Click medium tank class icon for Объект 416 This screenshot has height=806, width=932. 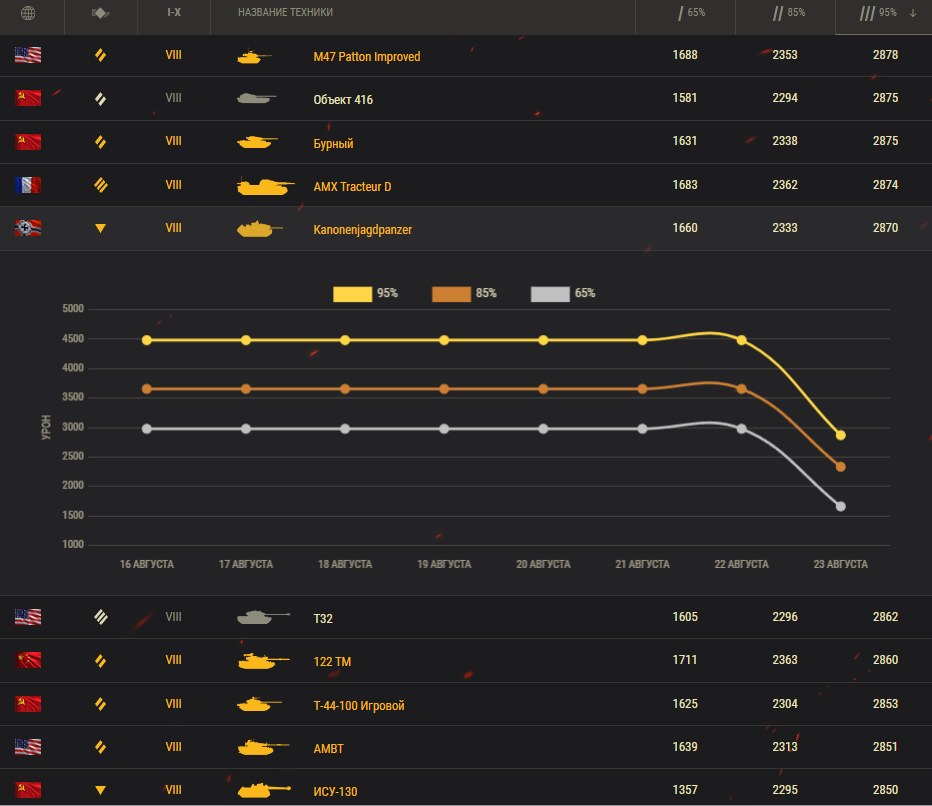(100, 99)
